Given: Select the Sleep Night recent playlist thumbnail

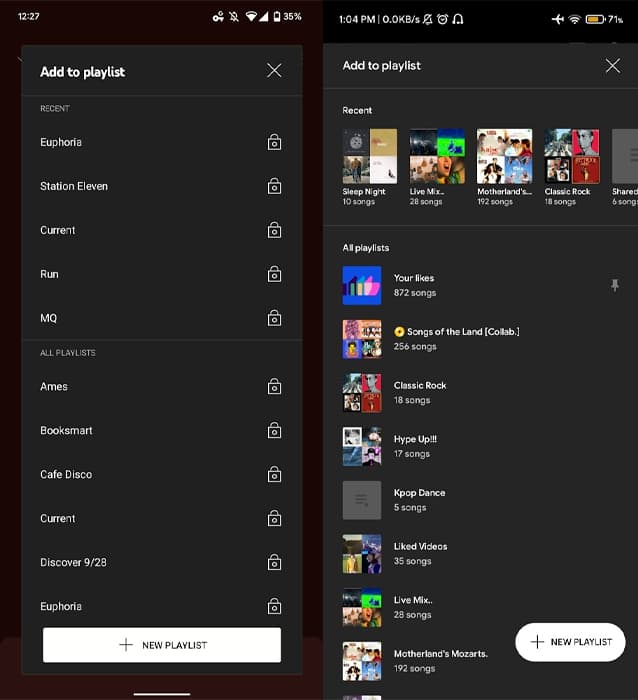Looking at the screenshot, I should point(369,156).
